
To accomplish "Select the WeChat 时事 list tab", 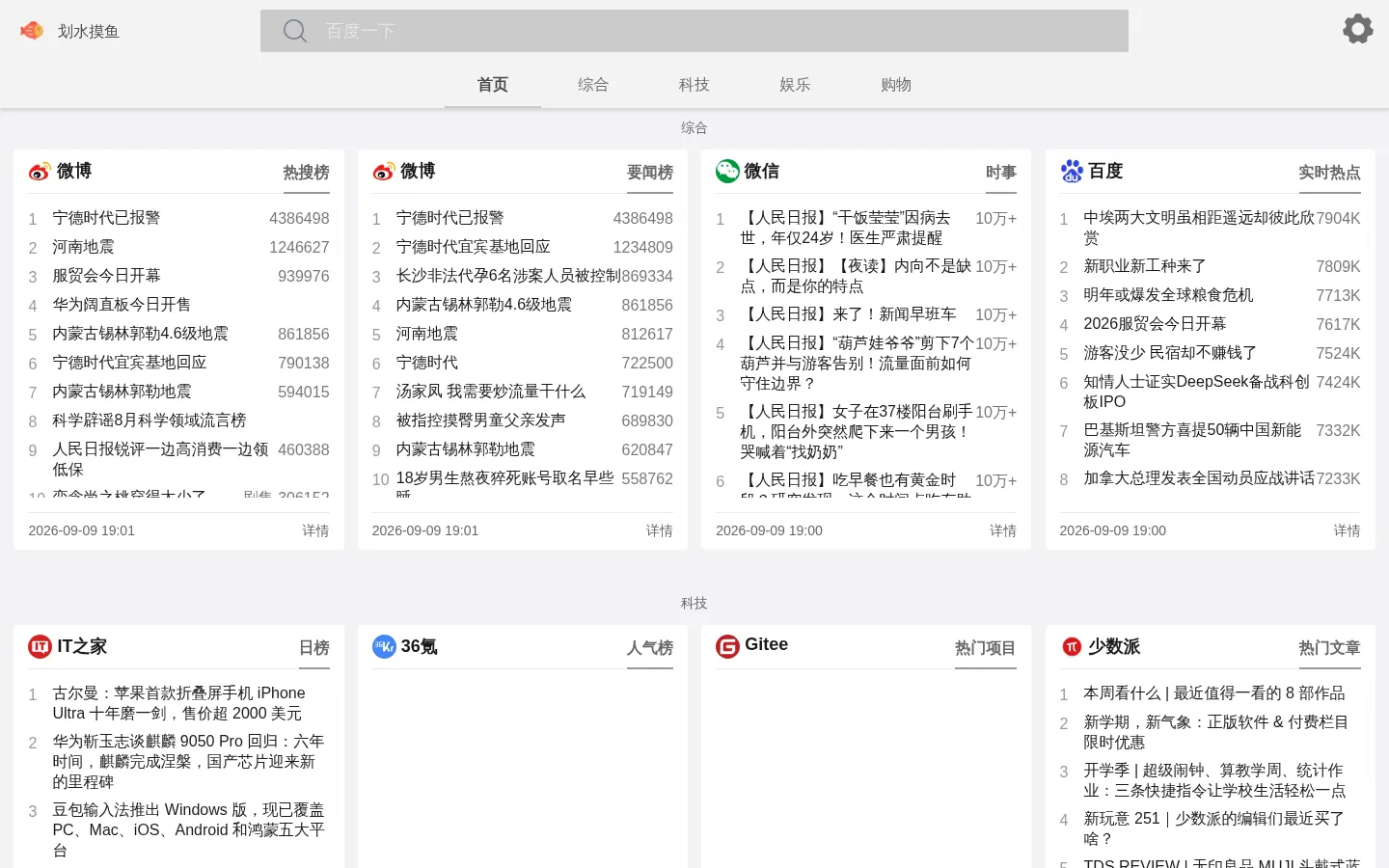I will 1001,173.
